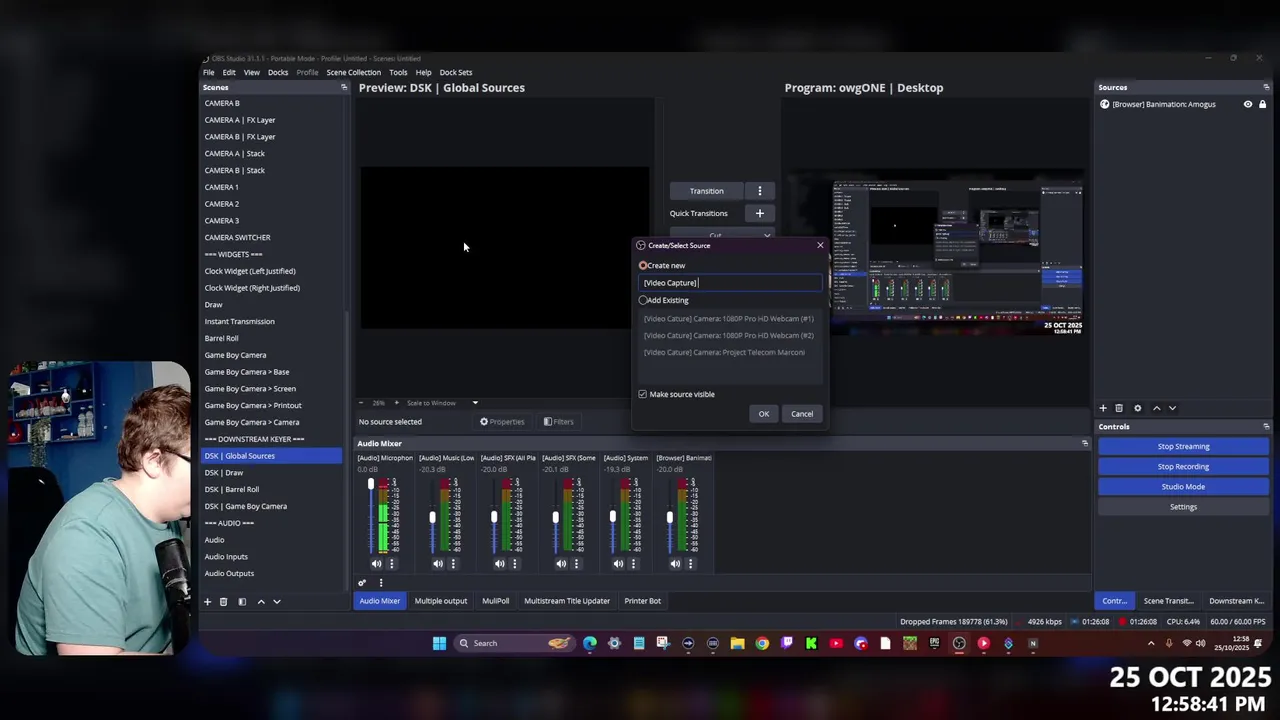Image resolution: width=1280 pixels, height=720 pixels.
Task: Open source properties gear in Sources panel
Action: tap(1137, 408)
